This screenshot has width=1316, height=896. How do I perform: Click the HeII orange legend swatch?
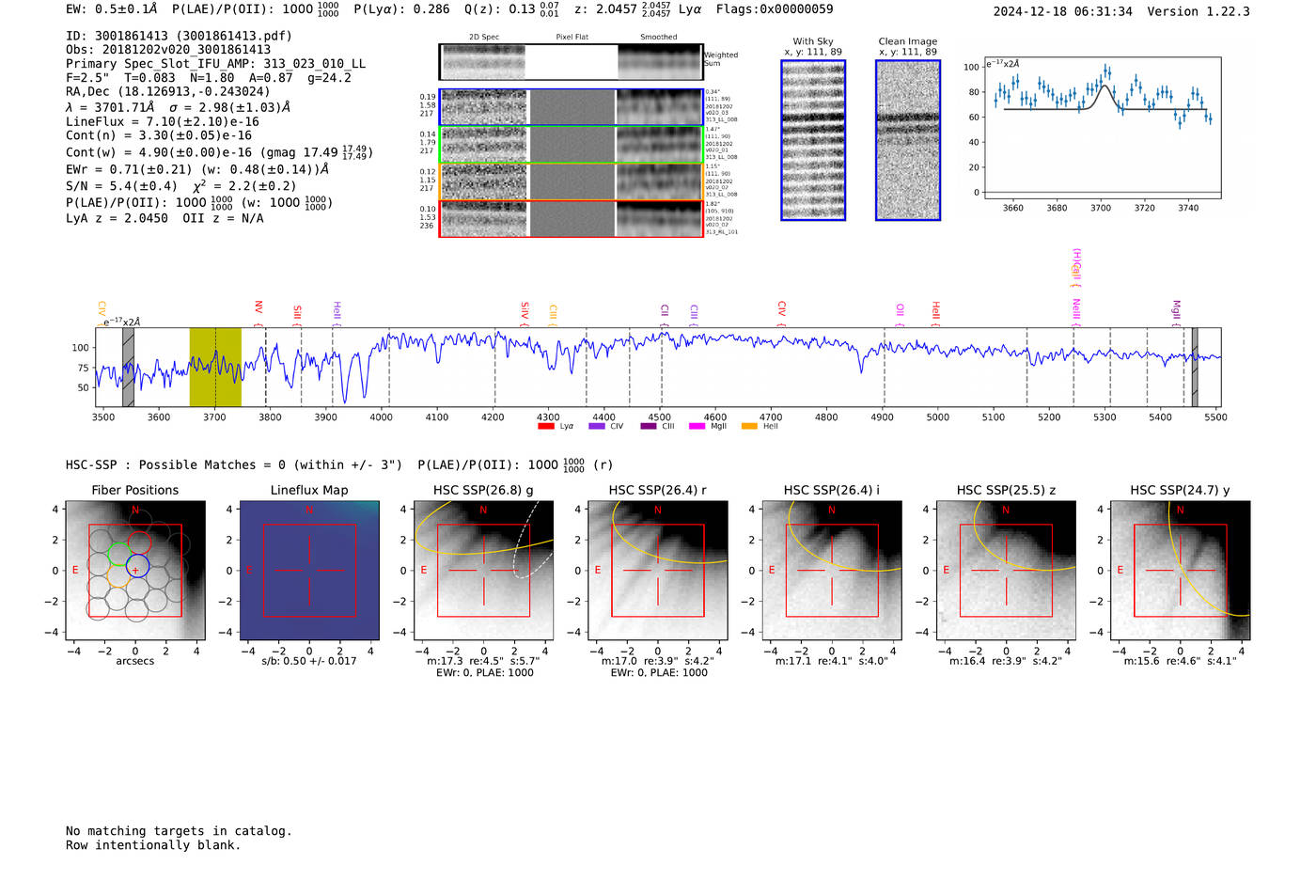click(x=749, y=426)
